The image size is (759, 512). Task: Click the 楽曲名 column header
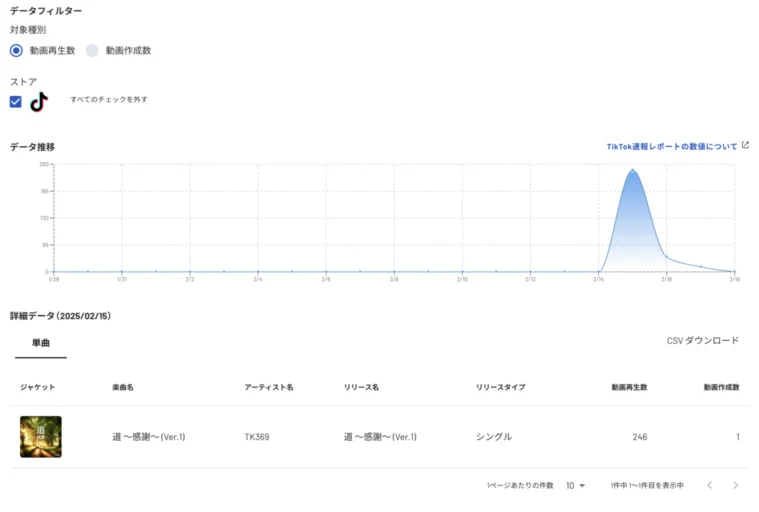point(123,387)
